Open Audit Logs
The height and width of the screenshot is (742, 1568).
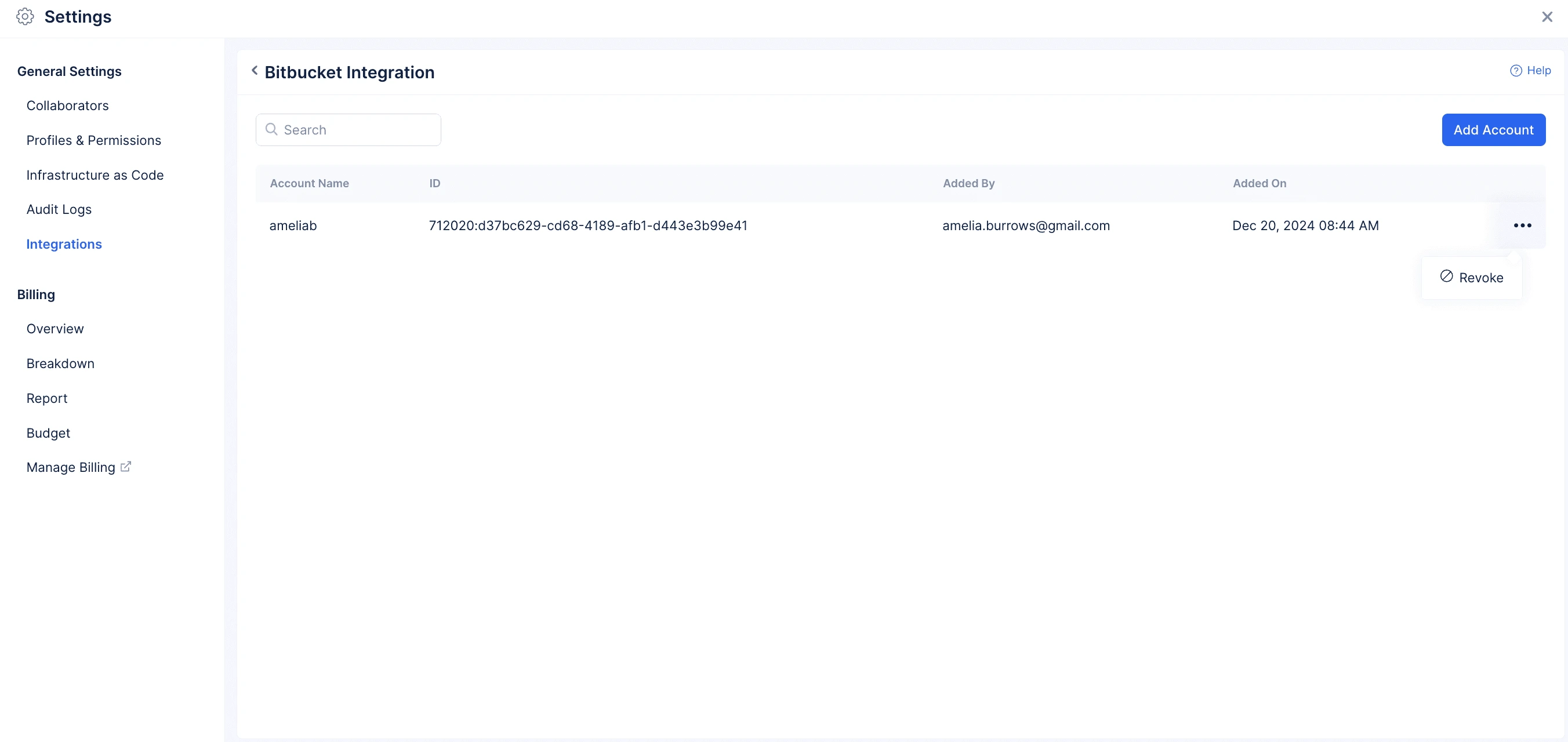(59, 209)
